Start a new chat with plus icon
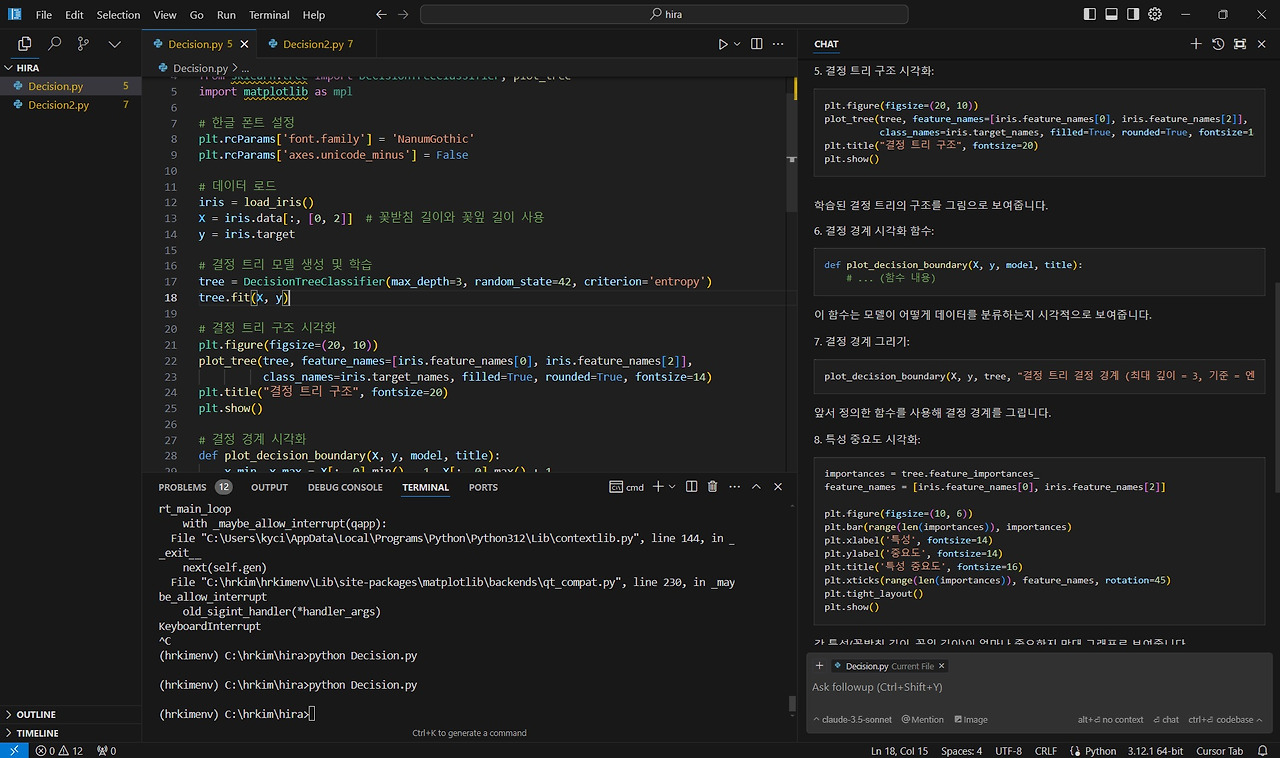Image resolution: width=1280 pixels, height=758 pixels. (1196, 44)
